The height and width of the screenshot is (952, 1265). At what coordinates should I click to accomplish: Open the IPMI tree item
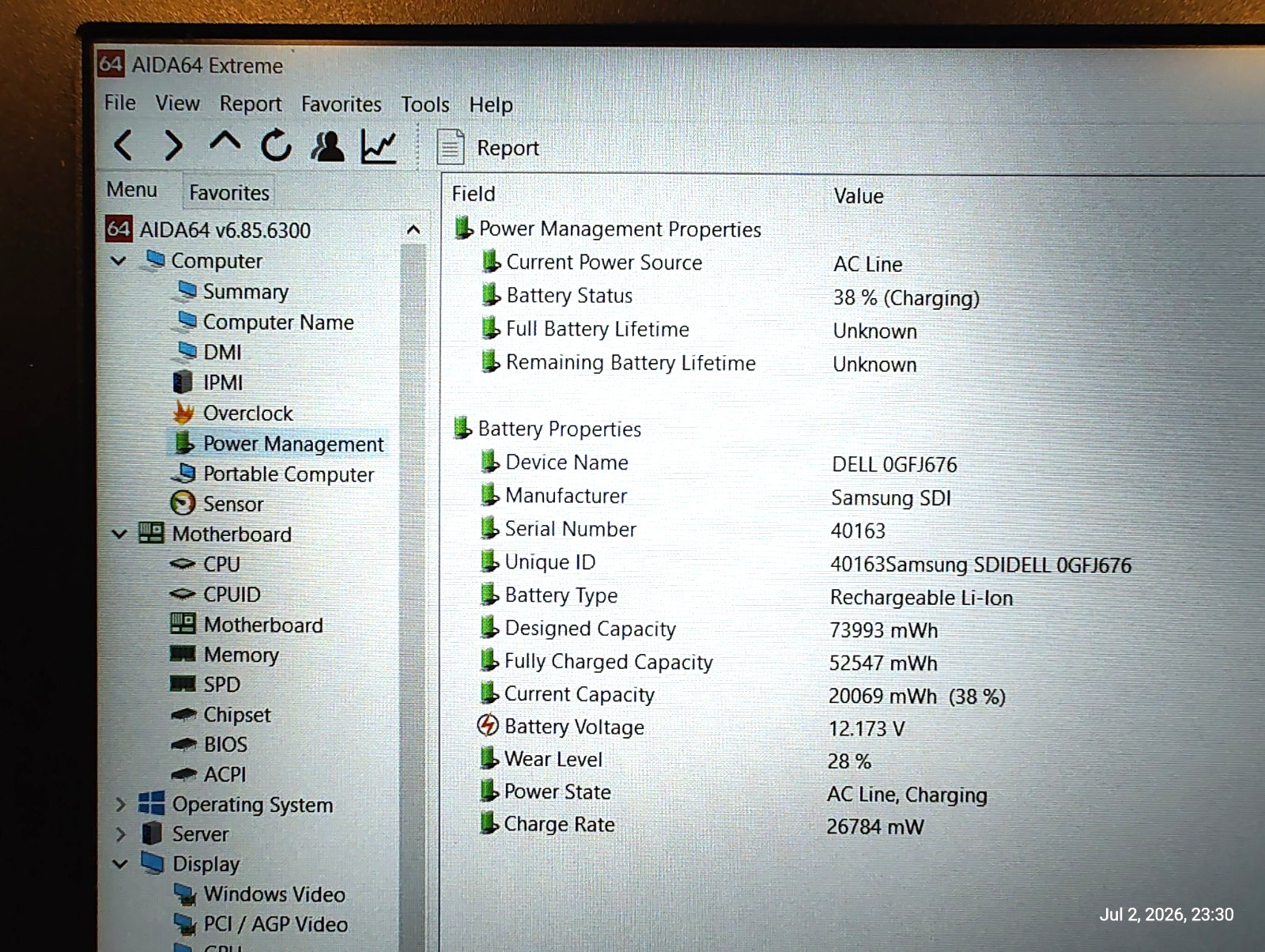223,383
